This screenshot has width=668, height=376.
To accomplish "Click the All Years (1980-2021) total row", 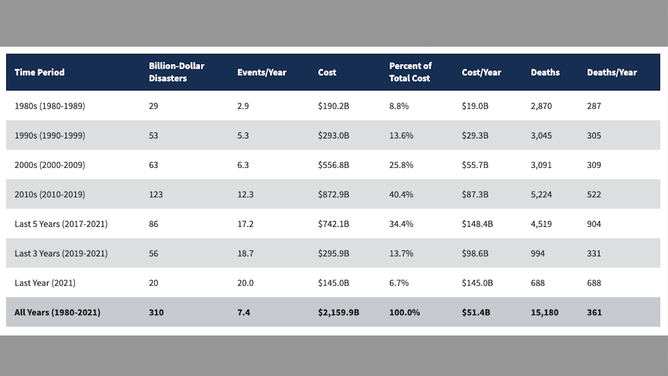I will tap(333, 312).
